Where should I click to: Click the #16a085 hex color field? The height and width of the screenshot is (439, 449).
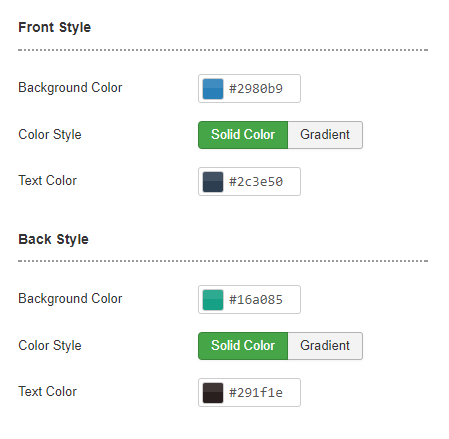click(249, 300)
